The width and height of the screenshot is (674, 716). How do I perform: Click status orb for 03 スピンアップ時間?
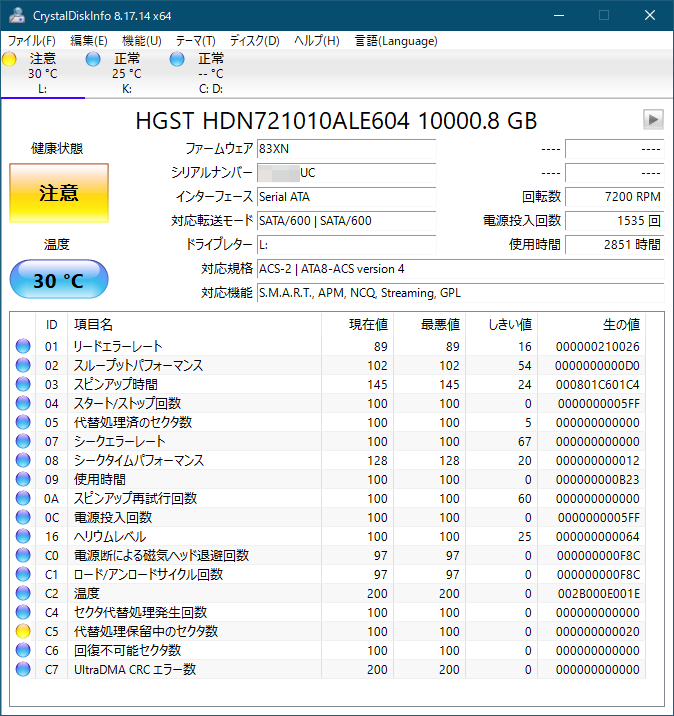tap(23, 384)
